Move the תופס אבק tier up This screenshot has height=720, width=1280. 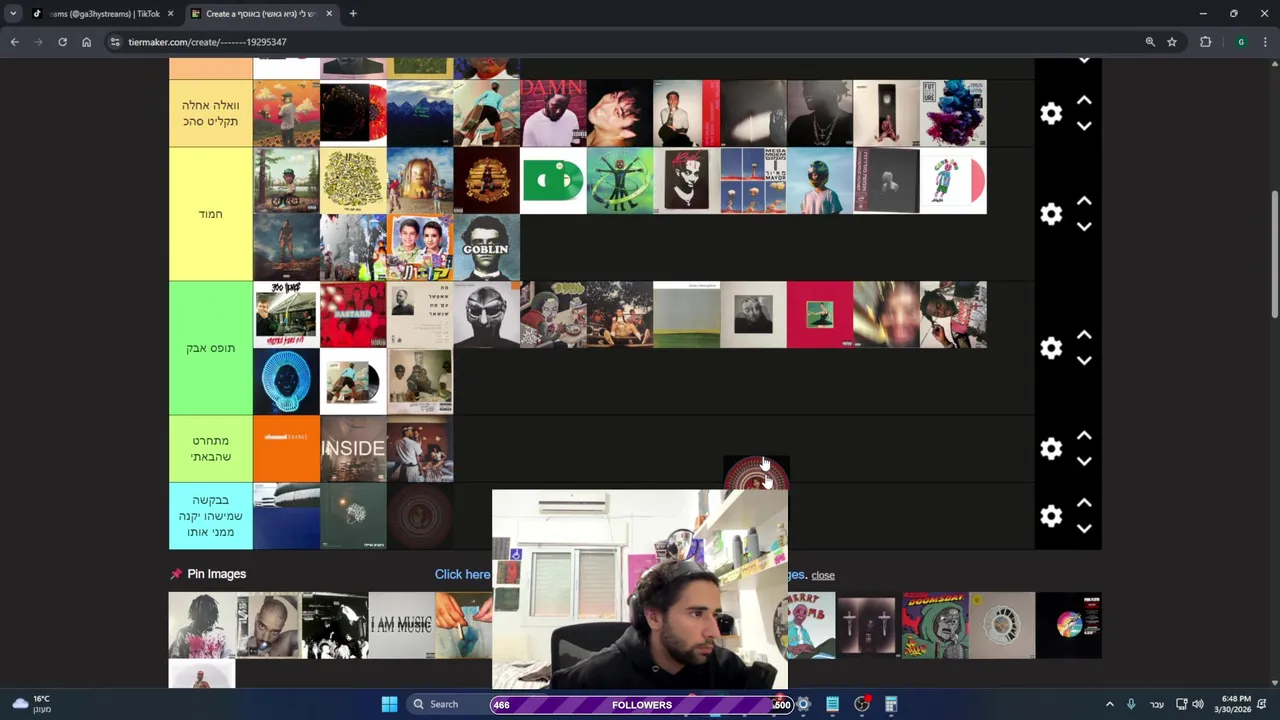pyautogui.click(x=1084, y=335)
